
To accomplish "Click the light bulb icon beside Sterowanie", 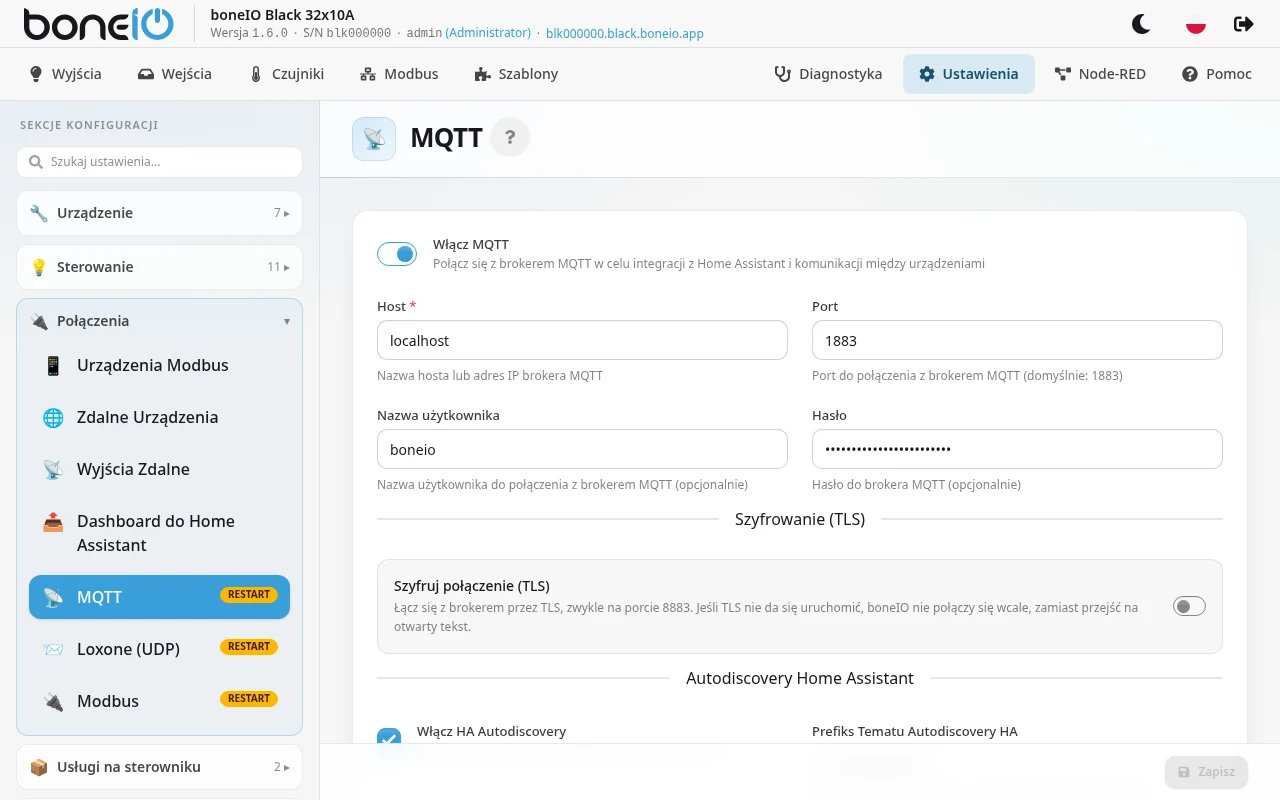I will 39,267.
